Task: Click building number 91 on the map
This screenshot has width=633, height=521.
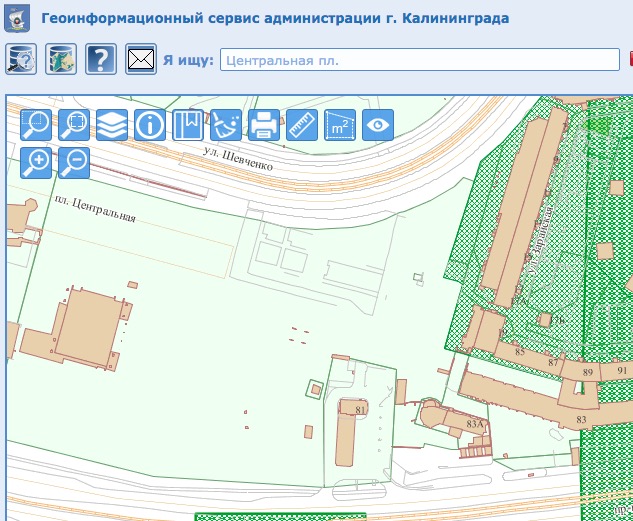Action: click(x=622, y=370)
